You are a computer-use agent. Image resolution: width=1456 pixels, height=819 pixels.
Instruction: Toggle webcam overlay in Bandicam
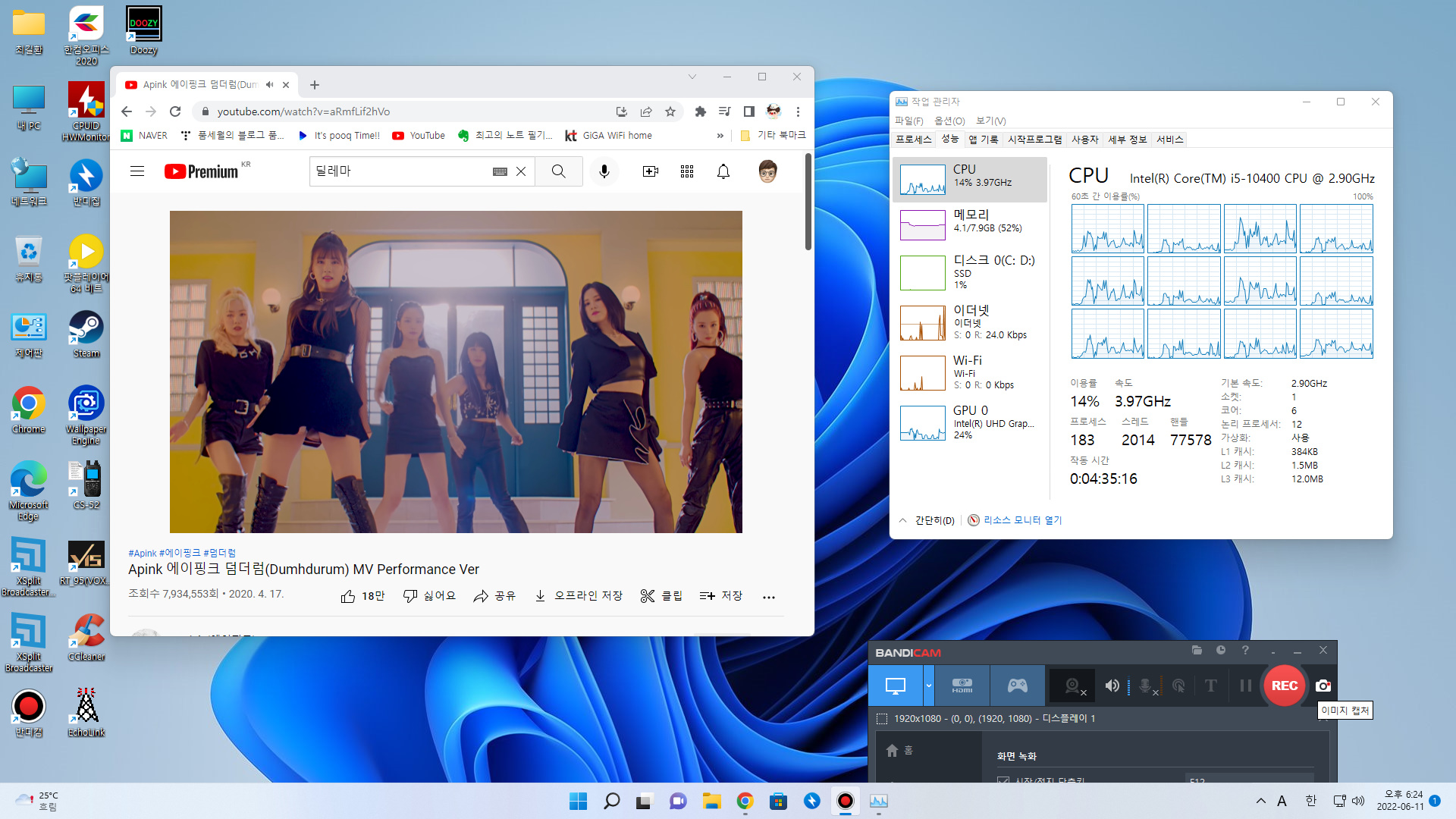1073,686
